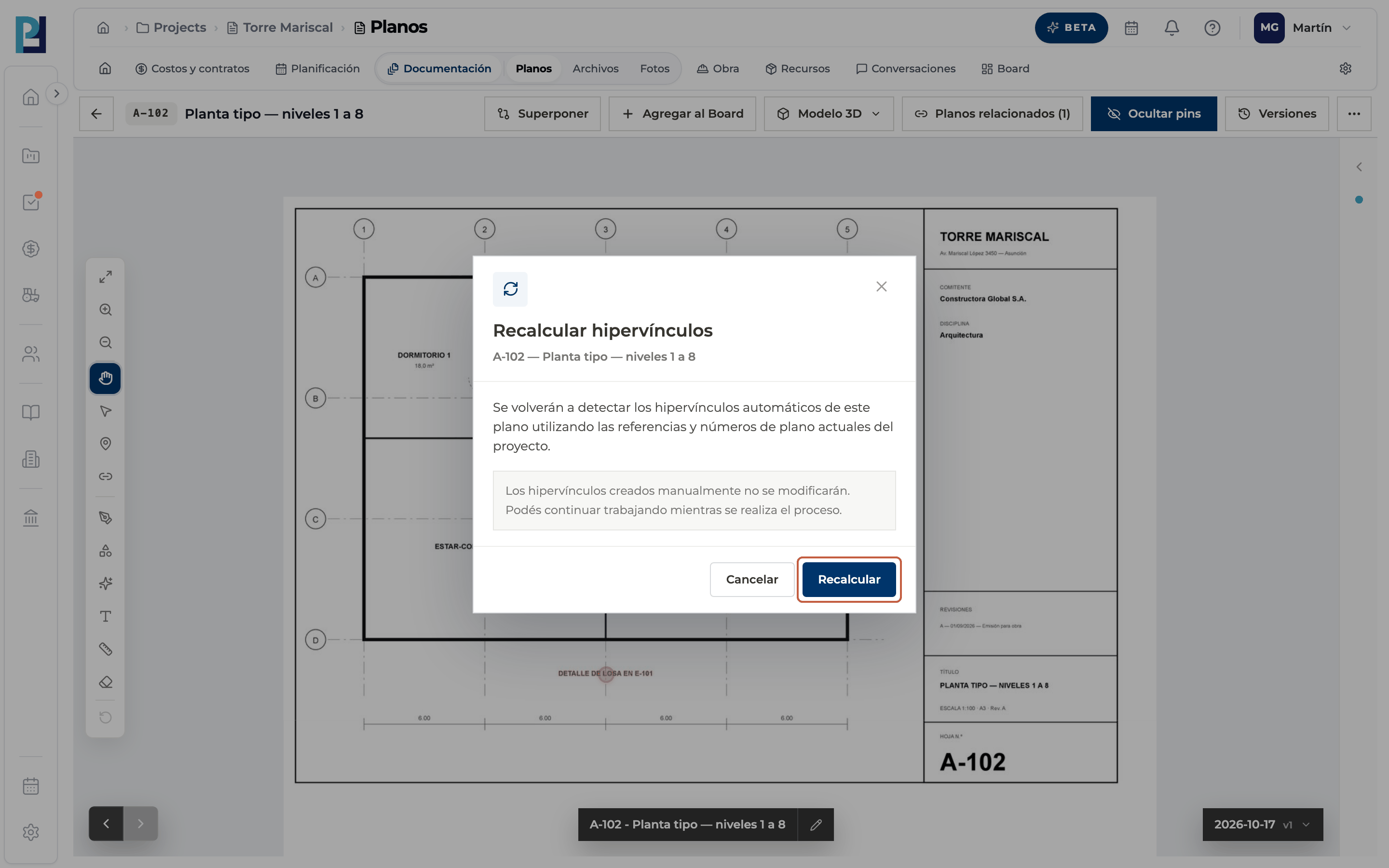Click the pencil edit icon beside plan name
Viewport: 1389px width, 868px height.
[x=816, y=825]
